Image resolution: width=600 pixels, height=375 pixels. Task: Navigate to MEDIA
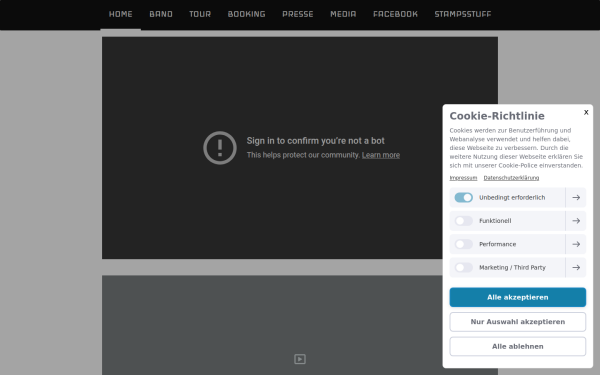(343, 14)
